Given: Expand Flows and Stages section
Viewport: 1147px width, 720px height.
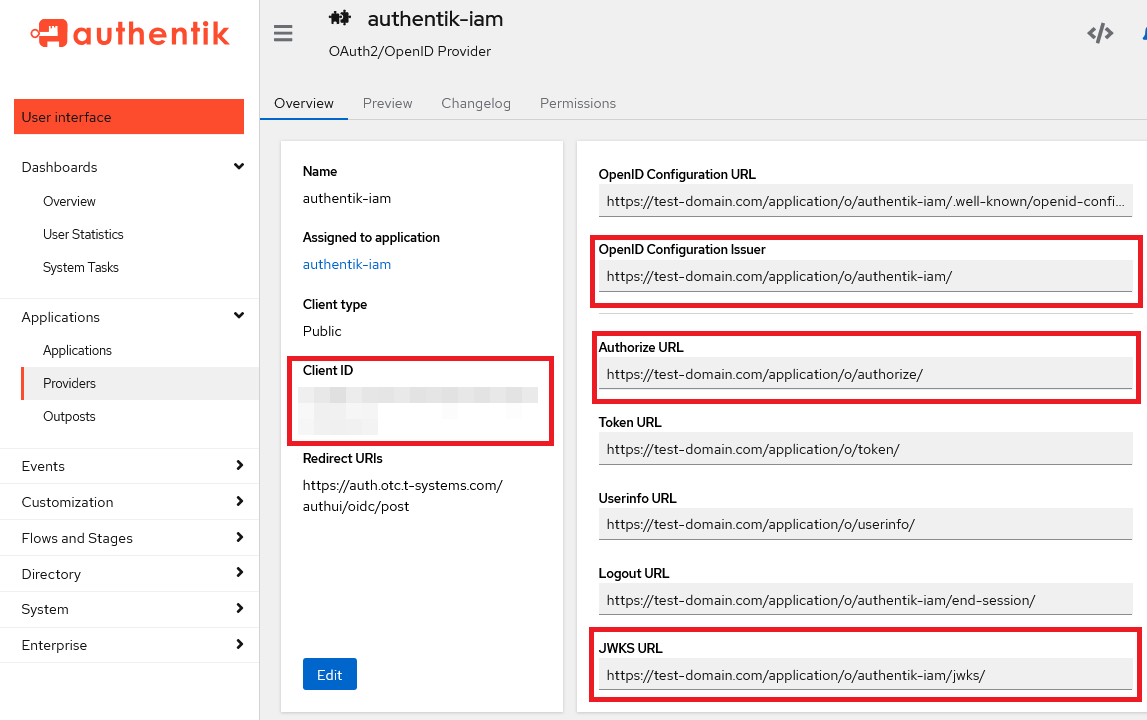Looking at the screenshot, I should point(238,538).
